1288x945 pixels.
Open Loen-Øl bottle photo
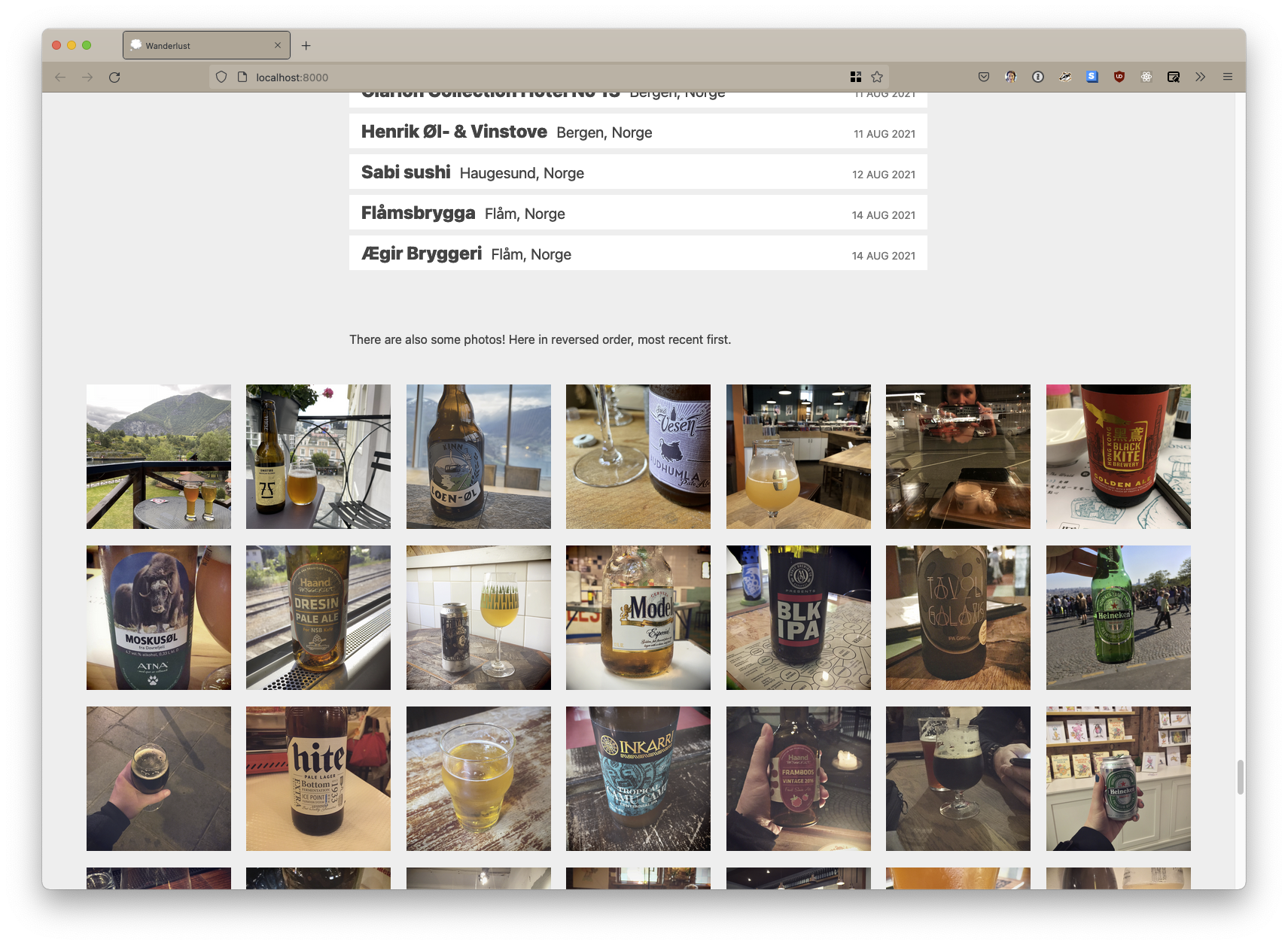479,457
